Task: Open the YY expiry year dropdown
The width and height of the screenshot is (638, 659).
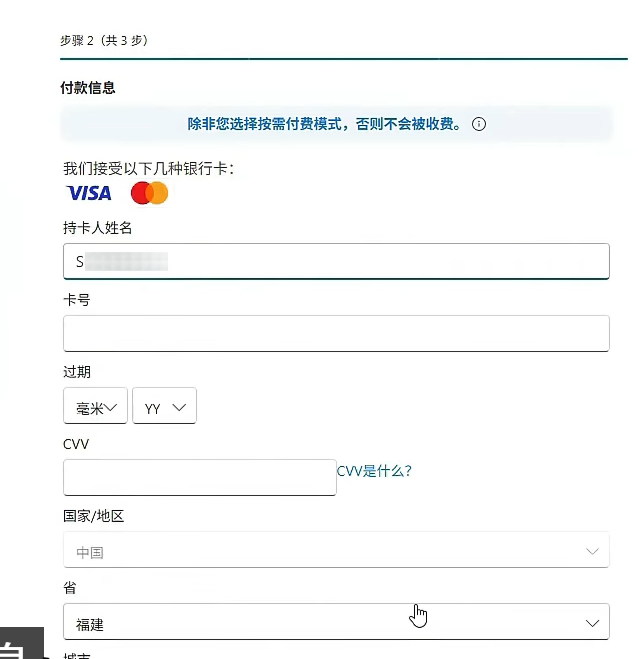Action: tap(164, 407)
